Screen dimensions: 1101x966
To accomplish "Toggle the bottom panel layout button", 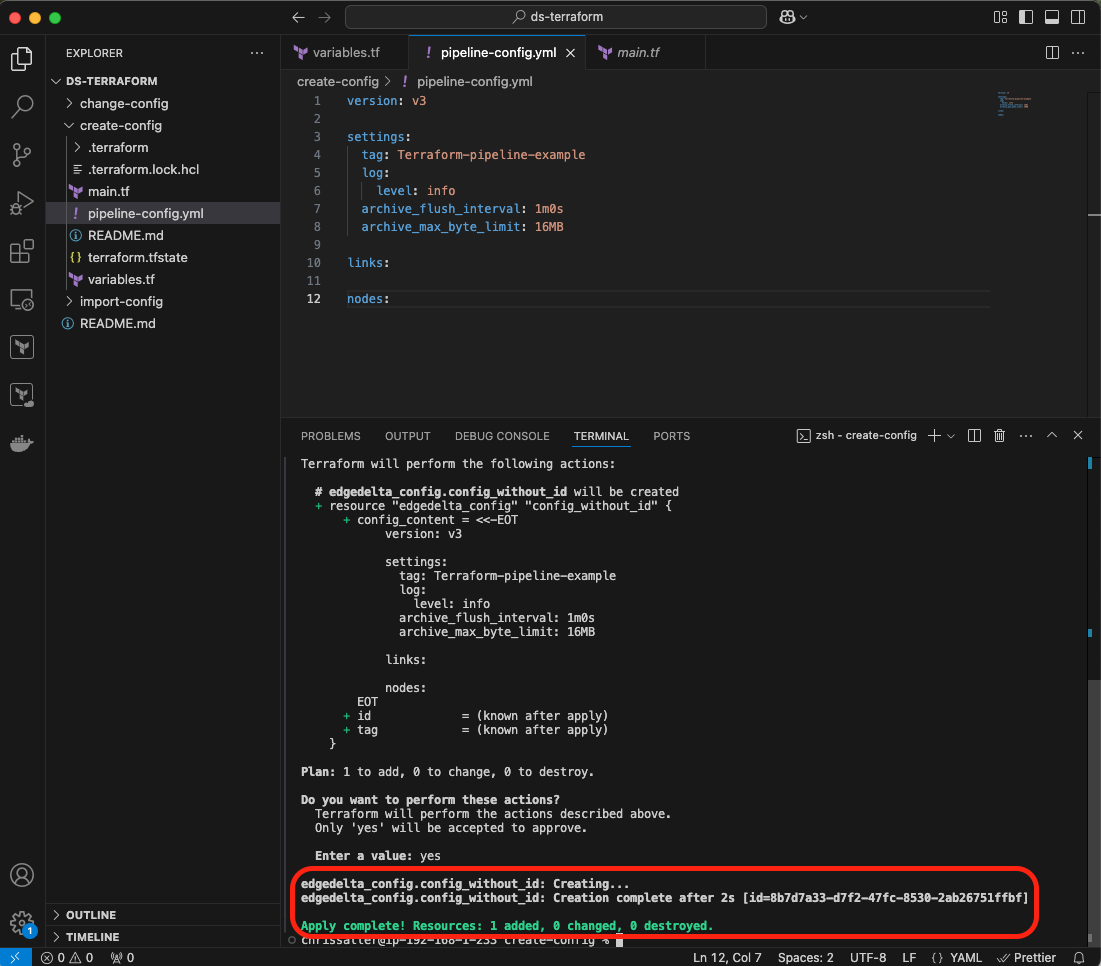I will (x=1051, y=17).
